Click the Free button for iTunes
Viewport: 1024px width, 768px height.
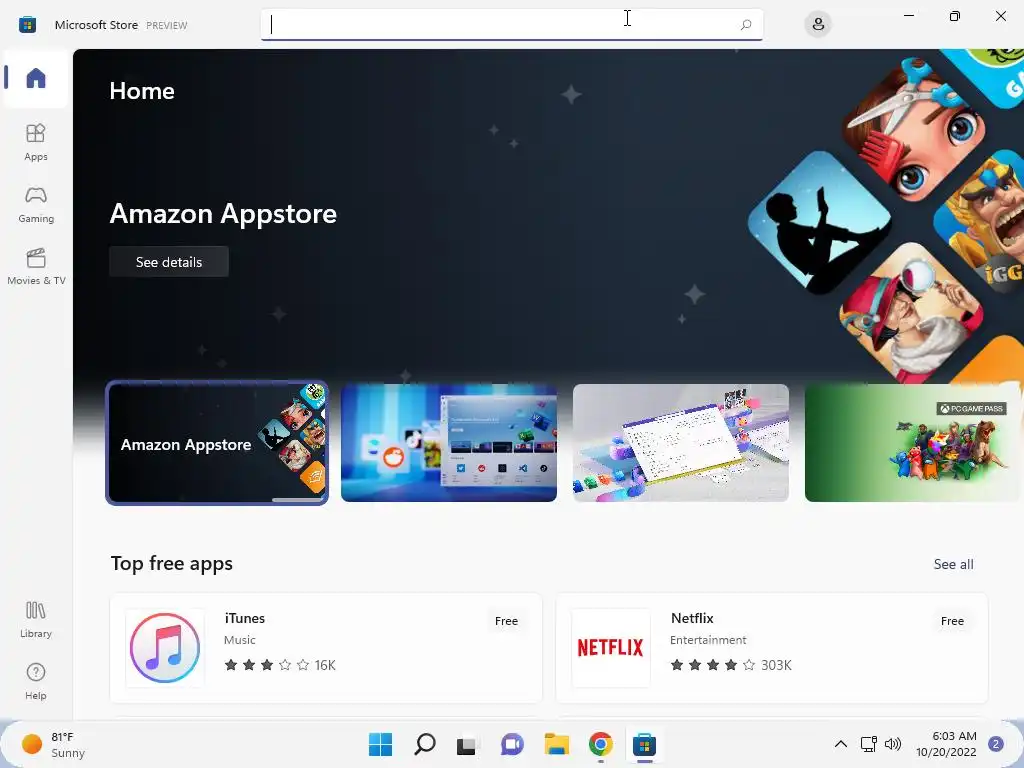point(506,621)
